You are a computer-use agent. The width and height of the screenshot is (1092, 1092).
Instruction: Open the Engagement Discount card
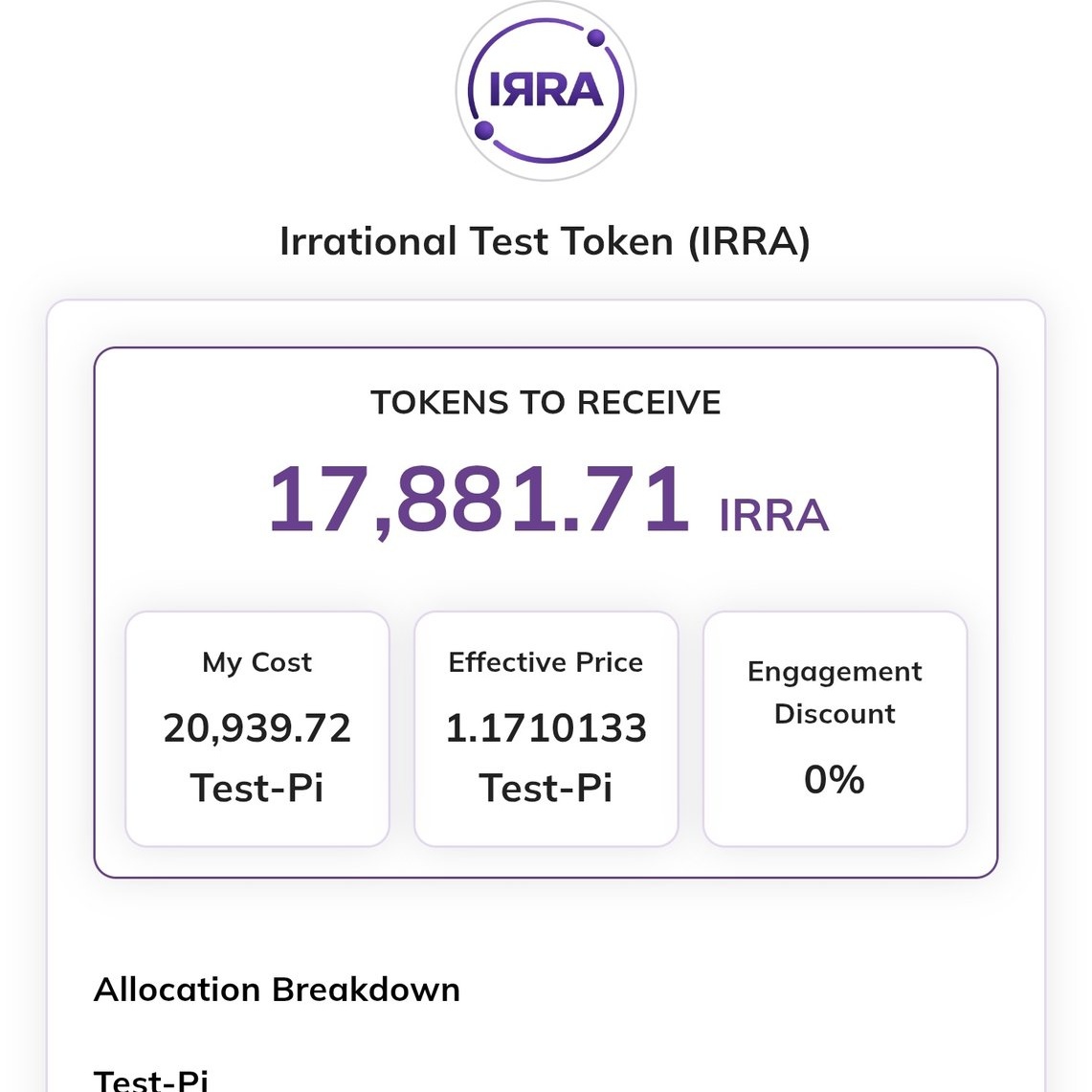(835, 729)
